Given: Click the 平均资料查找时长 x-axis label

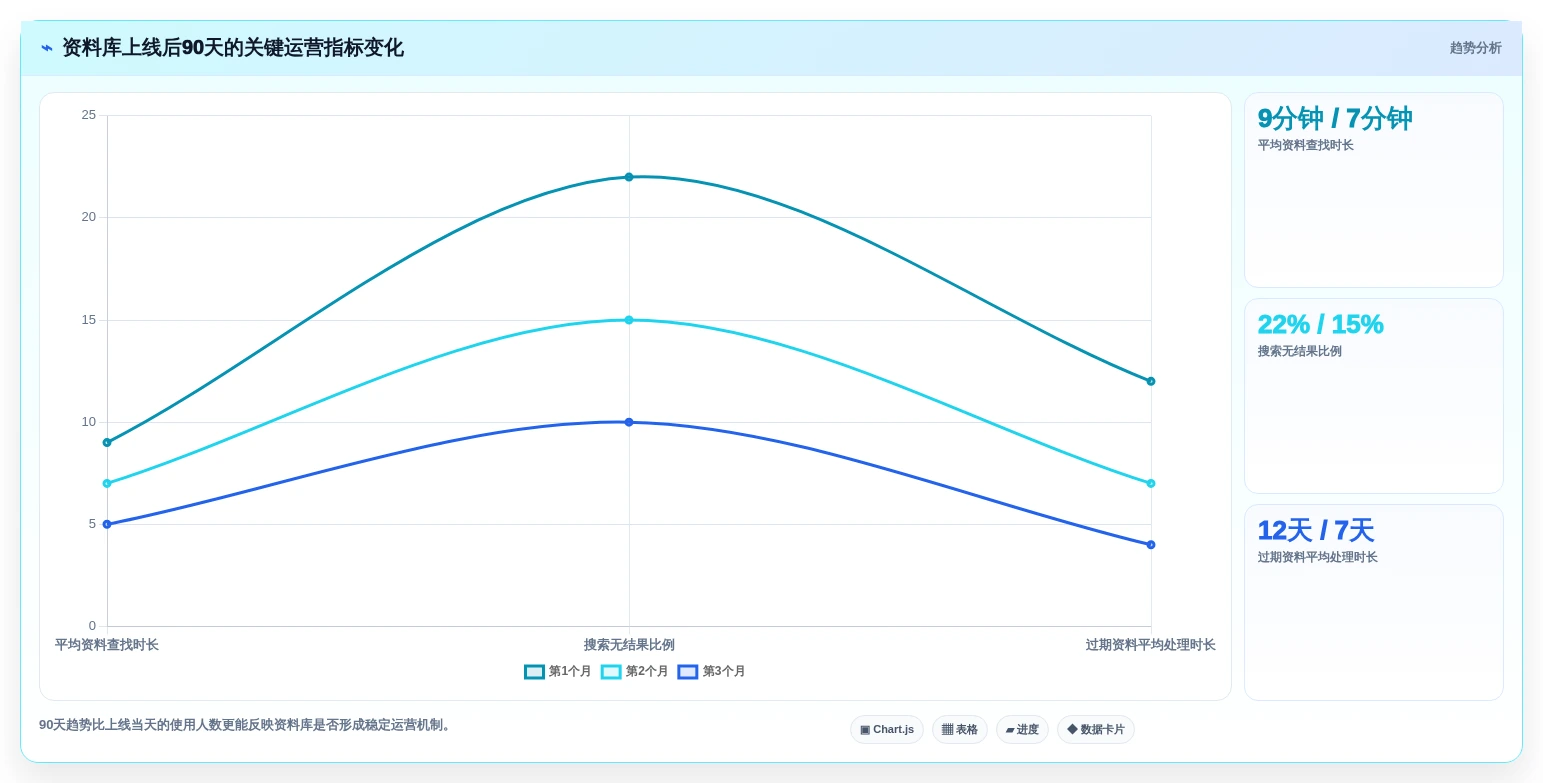Looking at the screenshot, I should pyautogui.click(x=107, y=645).
